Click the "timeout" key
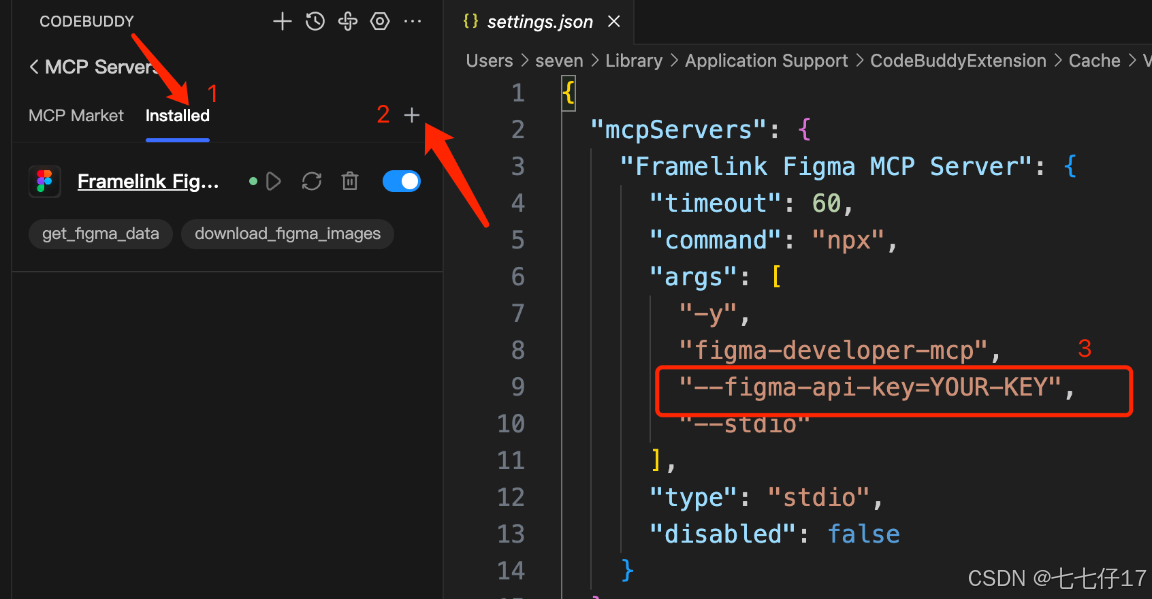 [715, 204]
